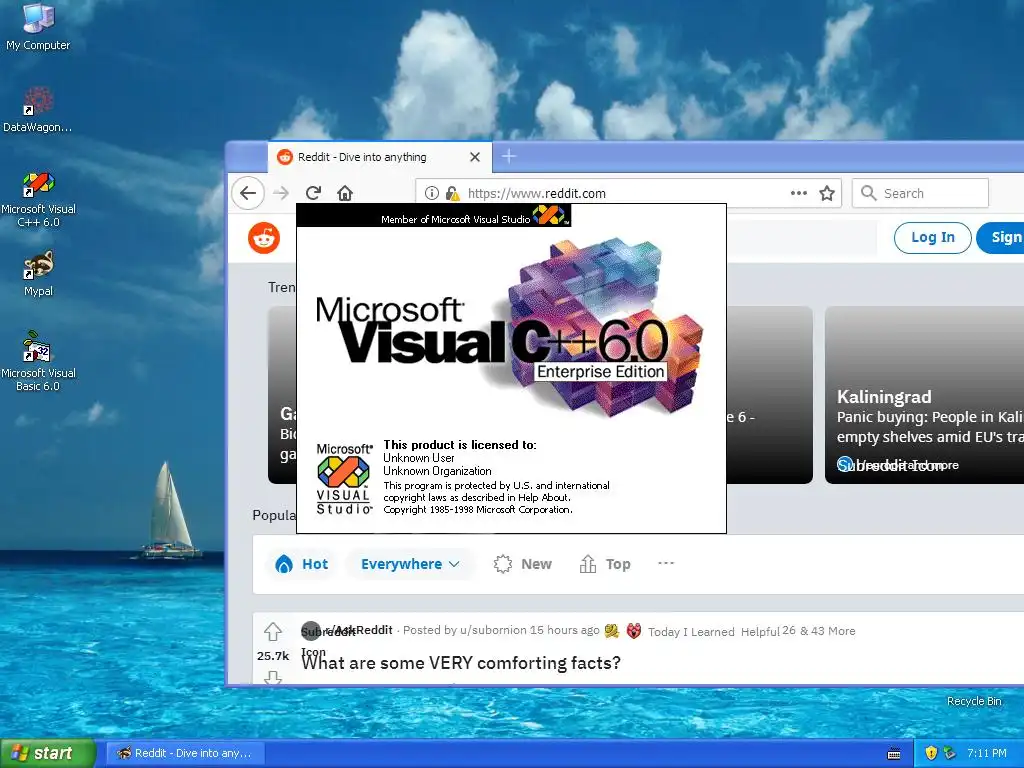Click the connection lock icon in address bar

click(452, 193)
